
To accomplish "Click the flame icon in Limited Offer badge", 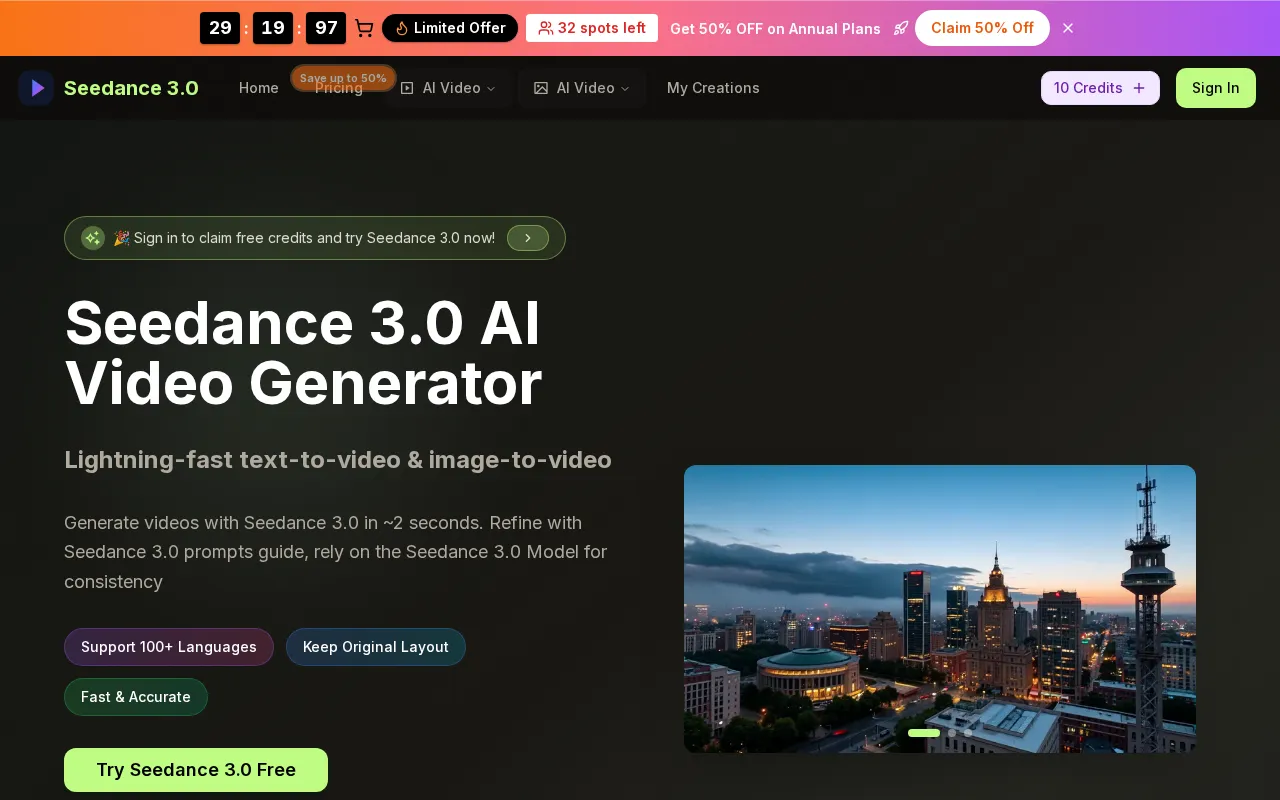I will (402, 28).
